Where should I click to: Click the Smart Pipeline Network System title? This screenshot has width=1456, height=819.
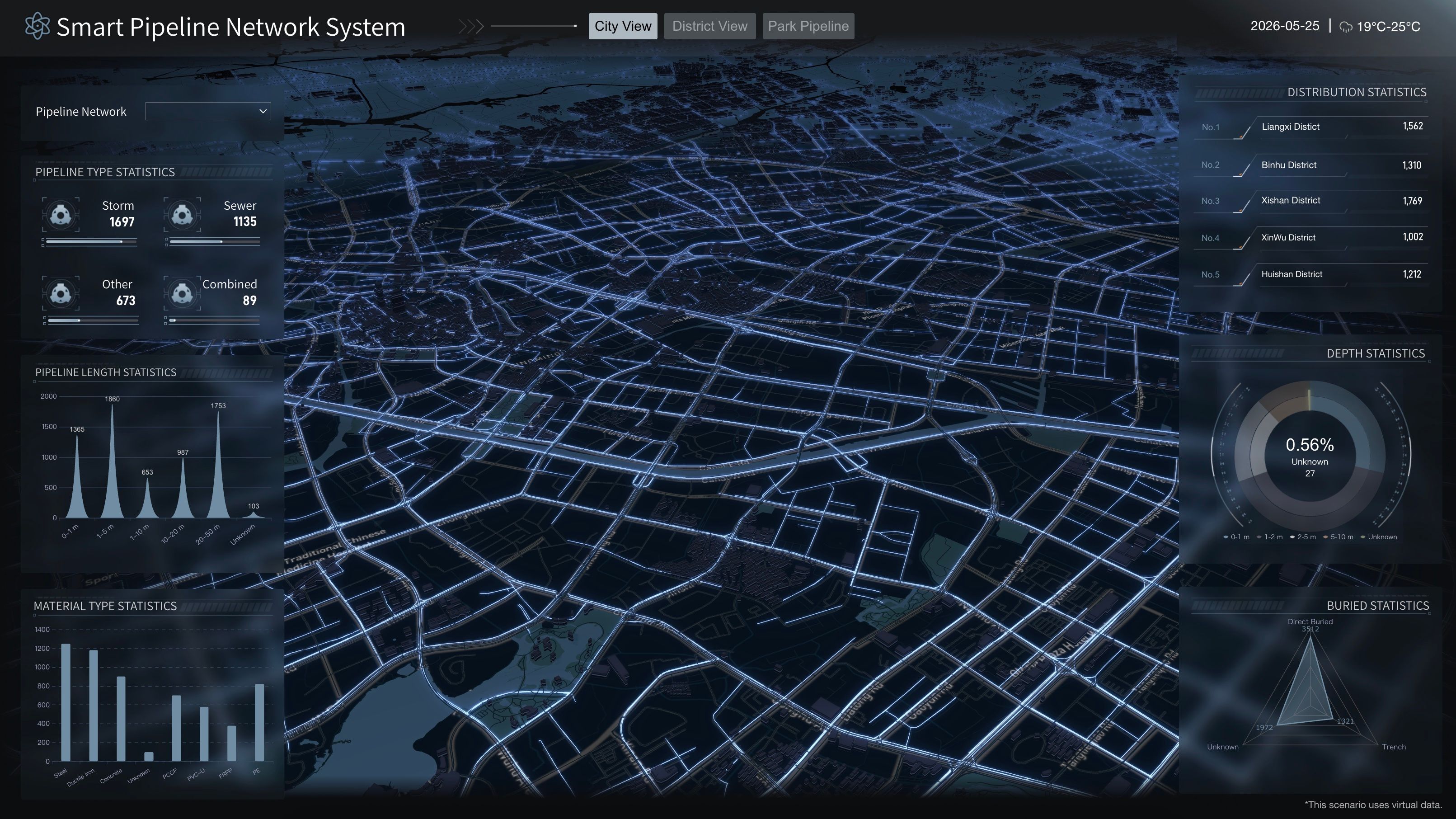230,27
